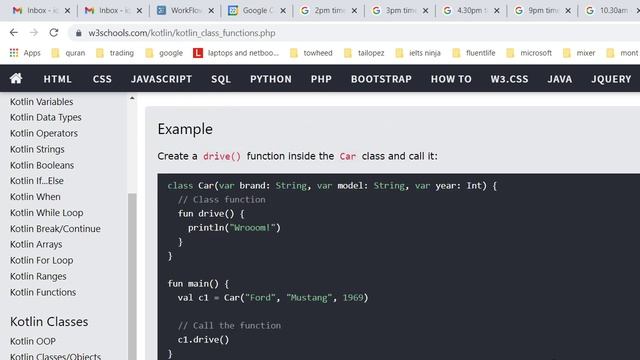Open Kotlin Booleans in sidebar

[42, 165]
